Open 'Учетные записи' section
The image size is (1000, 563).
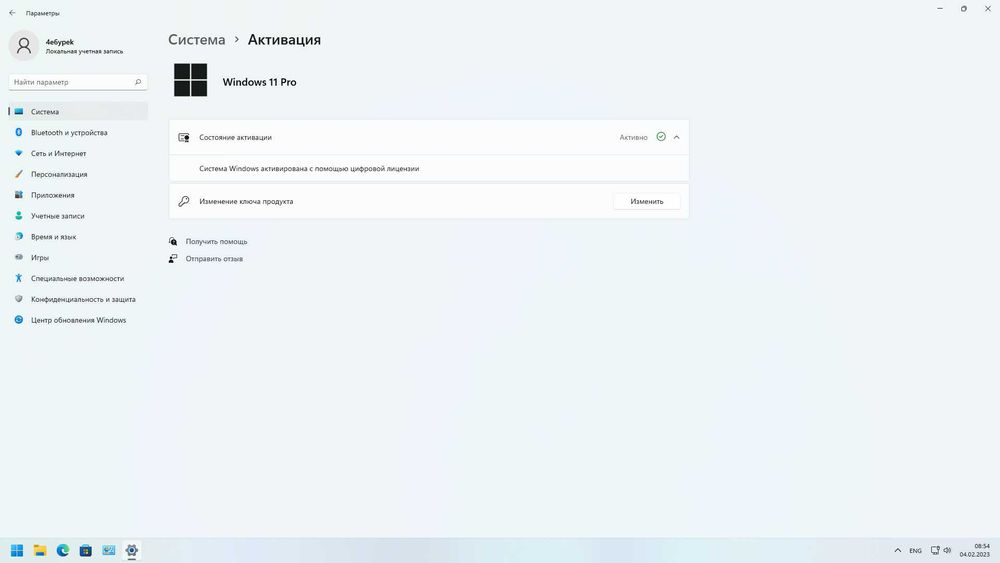pyautogui.click(x=78, y=216)
